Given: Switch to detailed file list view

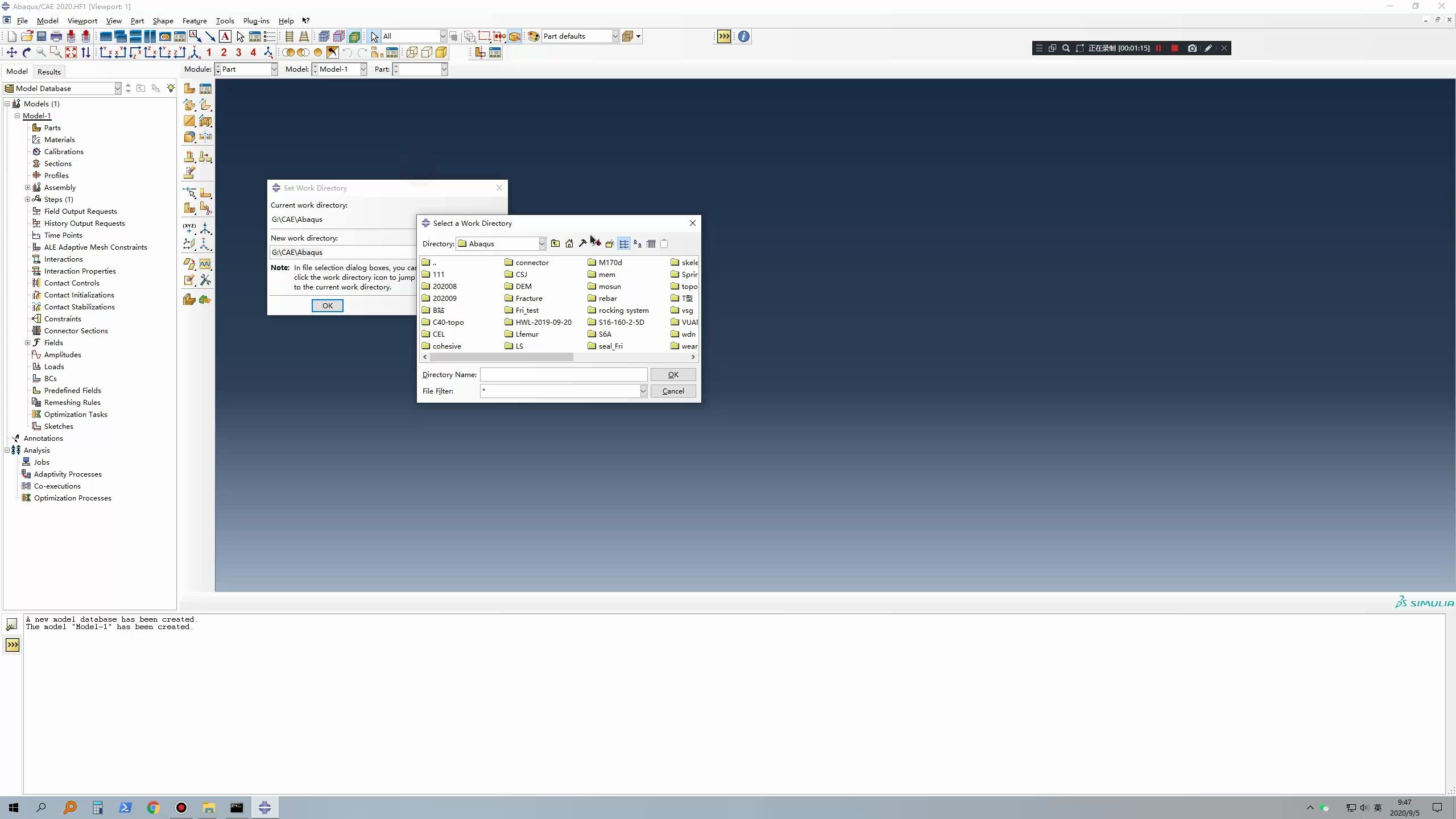Looking at the screenshot, I should [x=651, y=243].
